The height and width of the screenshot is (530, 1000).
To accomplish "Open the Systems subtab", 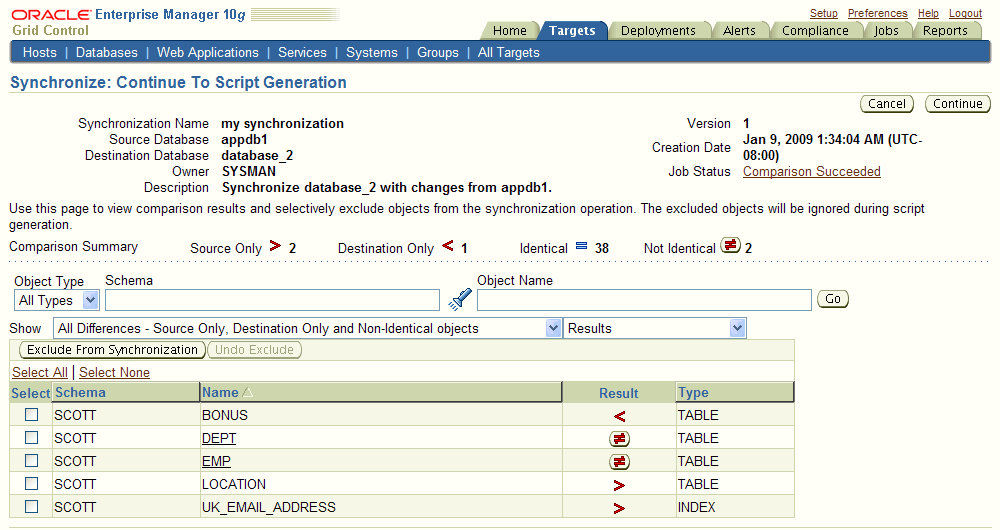I will point(372,52).
